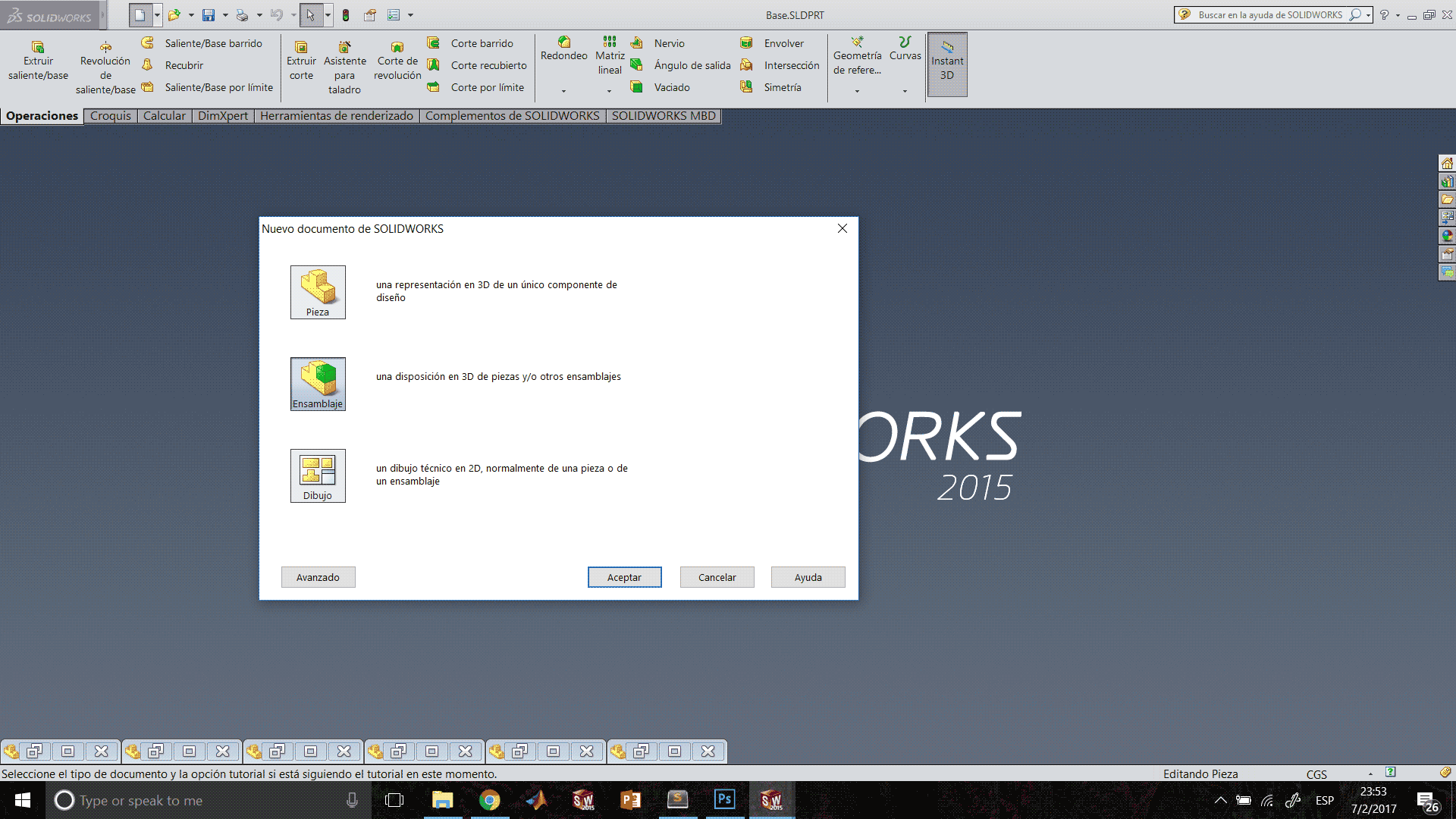The image size is (1456, 819).
Task: Open the Design Library task pane
Action: (x=1447, y=181)
